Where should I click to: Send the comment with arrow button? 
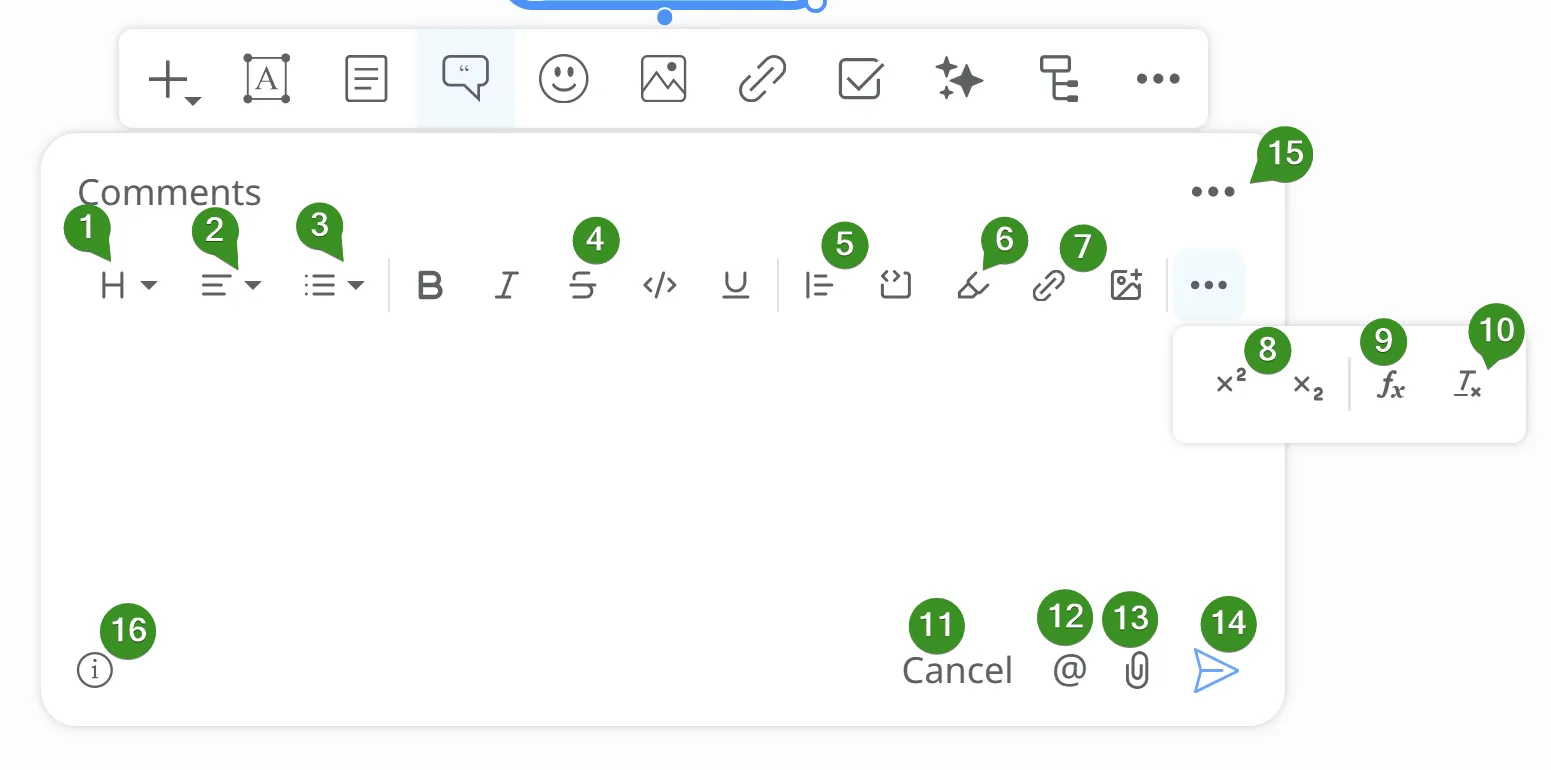(1216, 670)
